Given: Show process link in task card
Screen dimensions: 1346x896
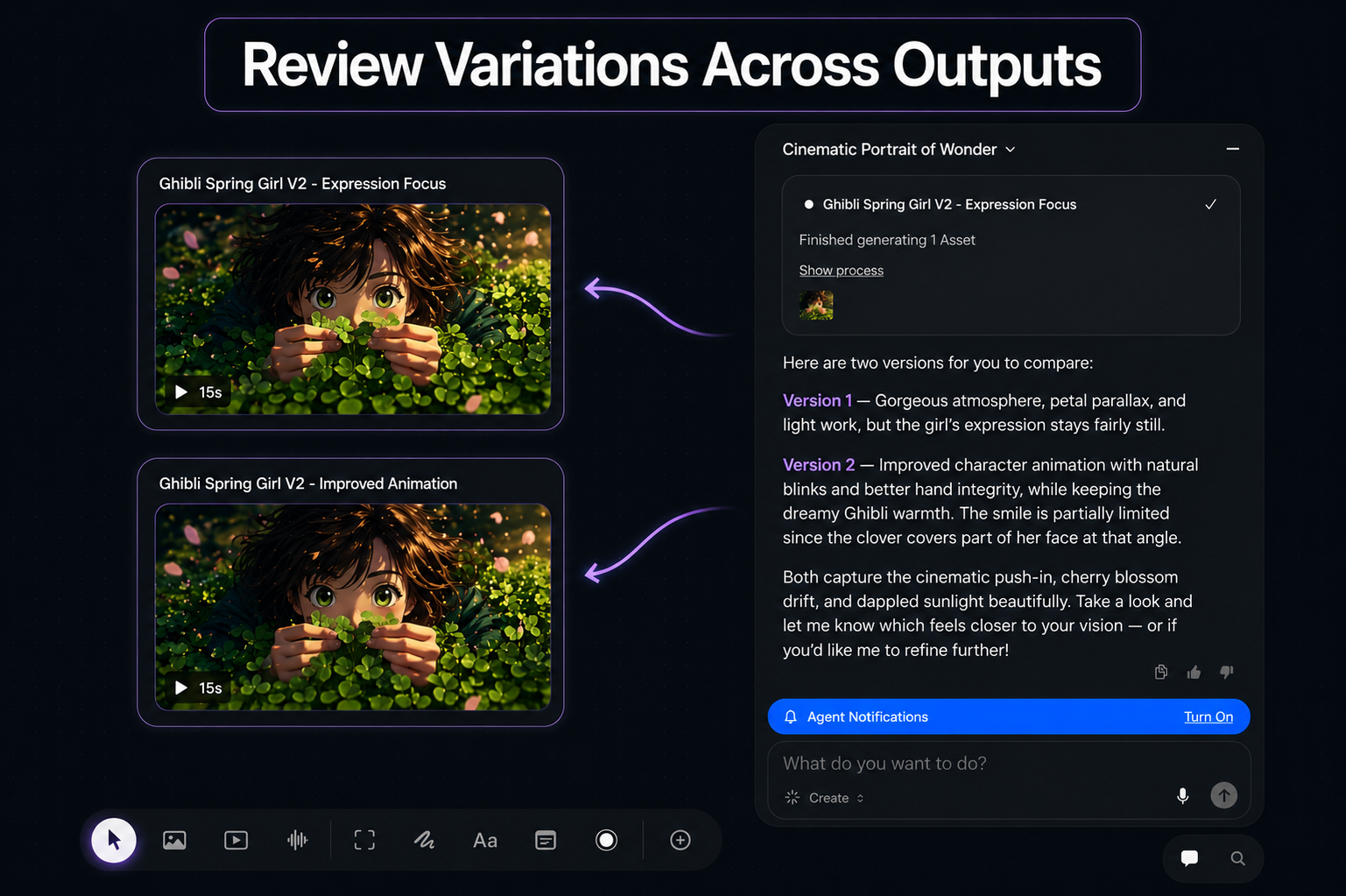Looking at the screenshot, I should pyautogui.click(x=841, y=271).
